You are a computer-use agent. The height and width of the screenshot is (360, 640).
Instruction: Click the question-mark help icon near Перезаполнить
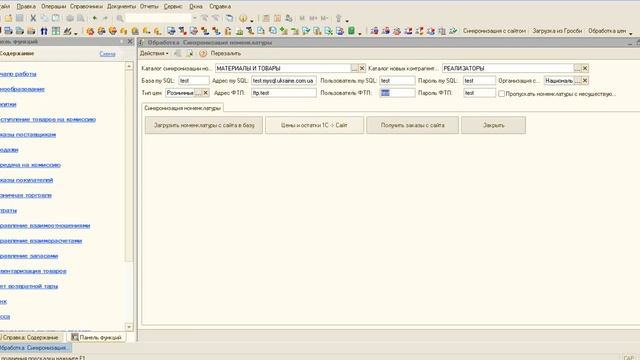coord(203,53)
